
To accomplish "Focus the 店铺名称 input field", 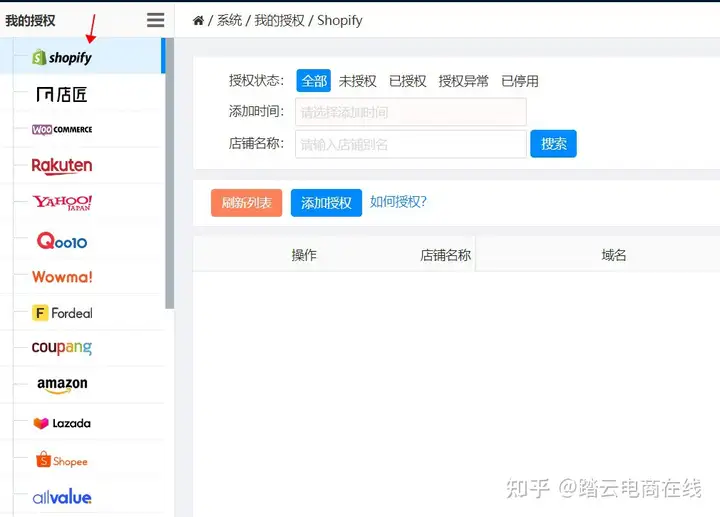I will click(411, 144).
